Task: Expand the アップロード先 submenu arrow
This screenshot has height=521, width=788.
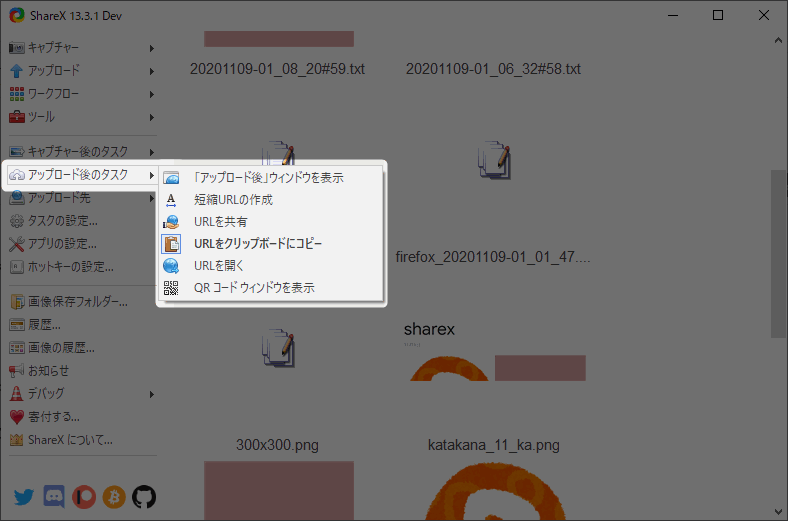Action: 151,198
